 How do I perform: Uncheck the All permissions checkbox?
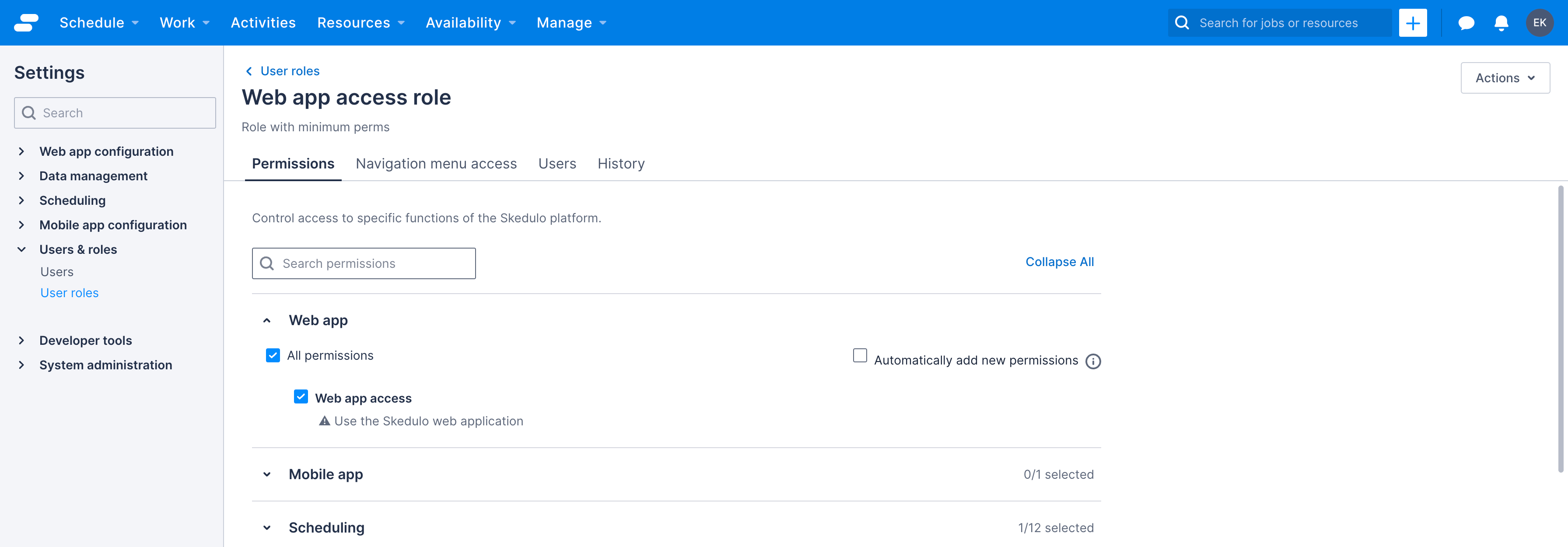[273, 355]
